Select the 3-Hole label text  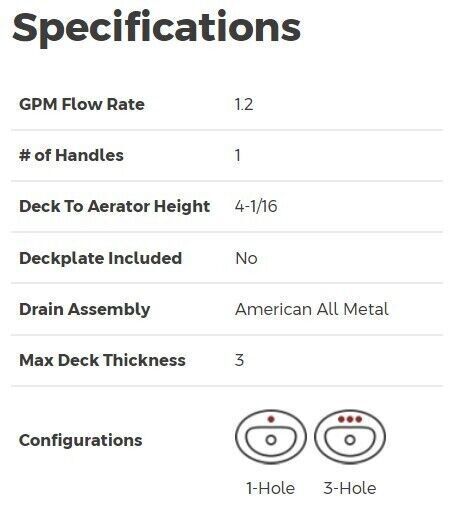350,488
